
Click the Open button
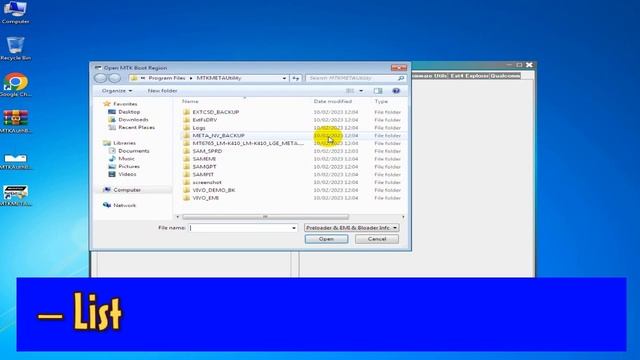[326, 239]
